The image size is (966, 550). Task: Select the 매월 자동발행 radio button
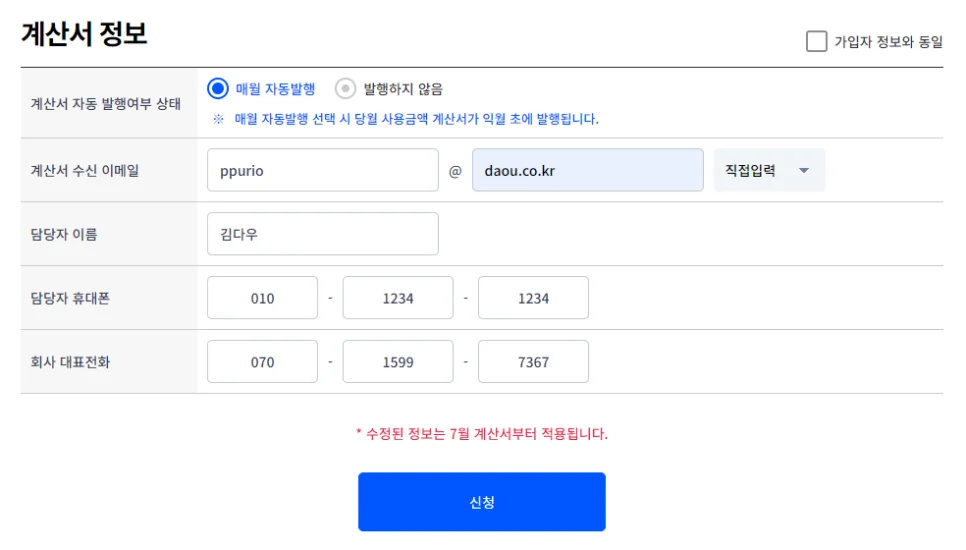pyautogui.click(x=218, y=89)
